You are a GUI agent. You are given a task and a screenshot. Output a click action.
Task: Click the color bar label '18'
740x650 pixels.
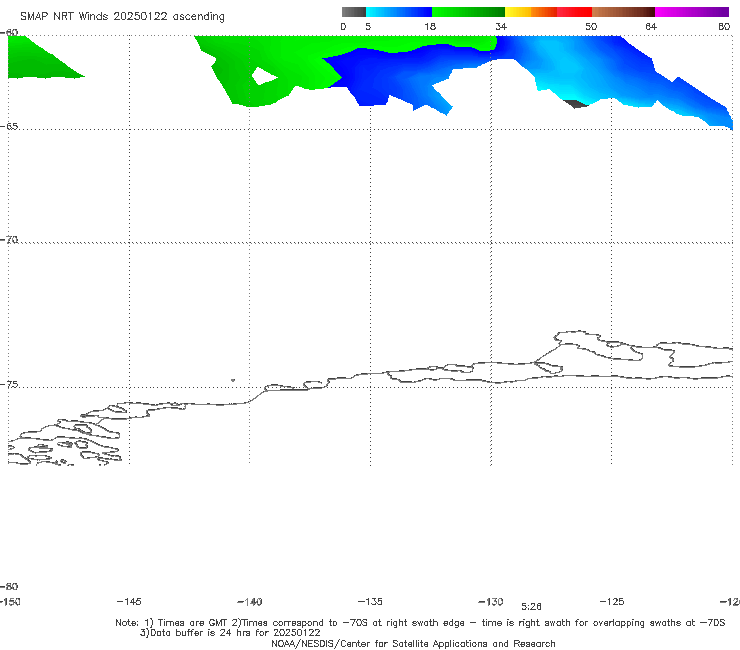[x=430, y=26]
